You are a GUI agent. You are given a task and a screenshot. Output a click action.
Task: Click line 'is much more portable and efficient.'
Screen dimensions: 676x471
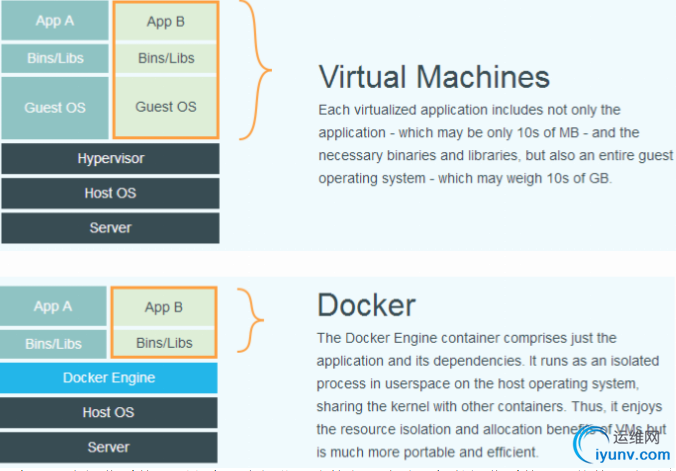click(428, 452)
